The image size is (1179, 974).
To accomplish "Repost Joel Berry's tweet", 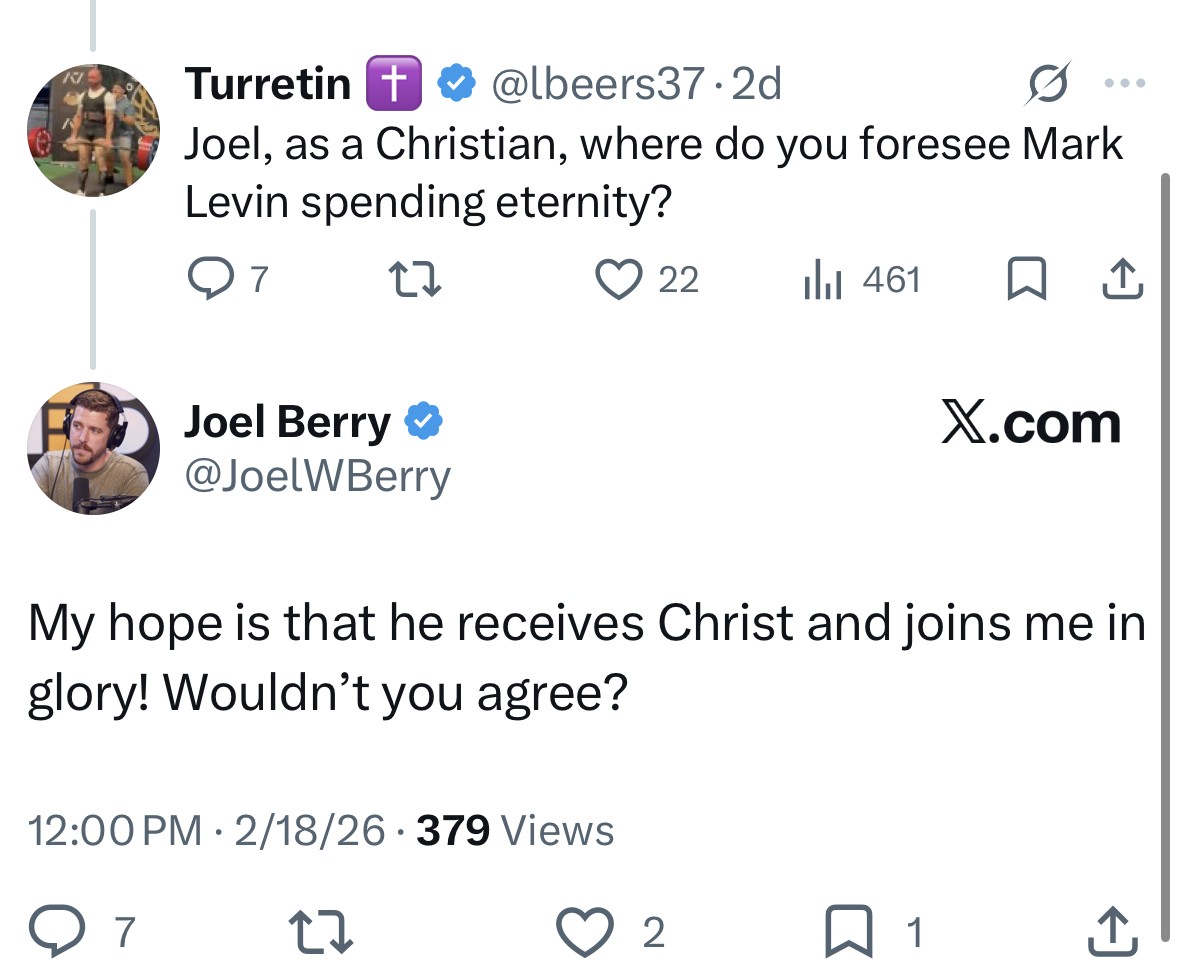I will [x=320, y=932].
